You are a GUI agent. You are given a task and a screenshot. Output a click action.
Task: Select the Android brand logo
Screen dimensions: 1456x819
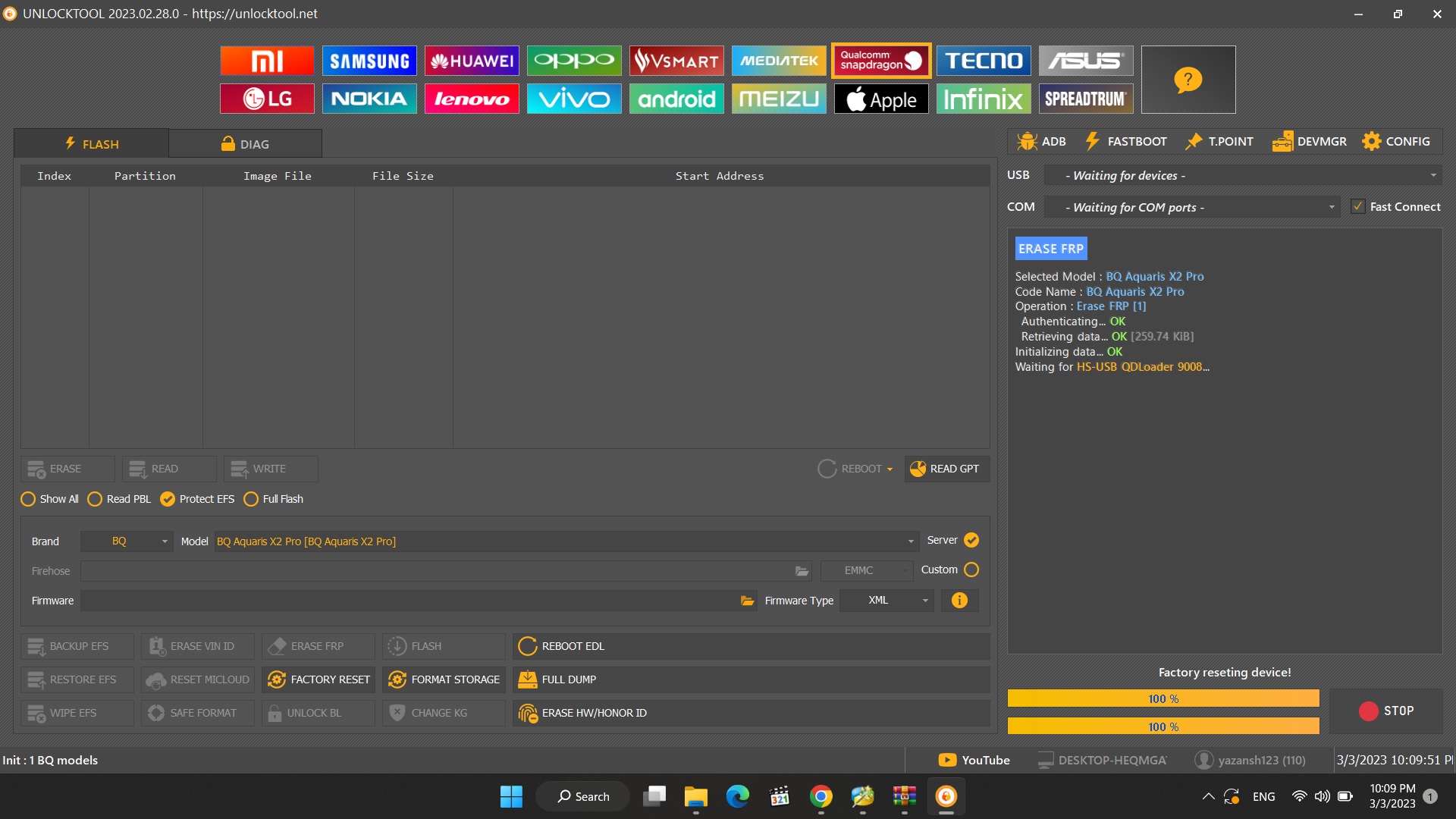pyautogui.click(x=676, y=99)
